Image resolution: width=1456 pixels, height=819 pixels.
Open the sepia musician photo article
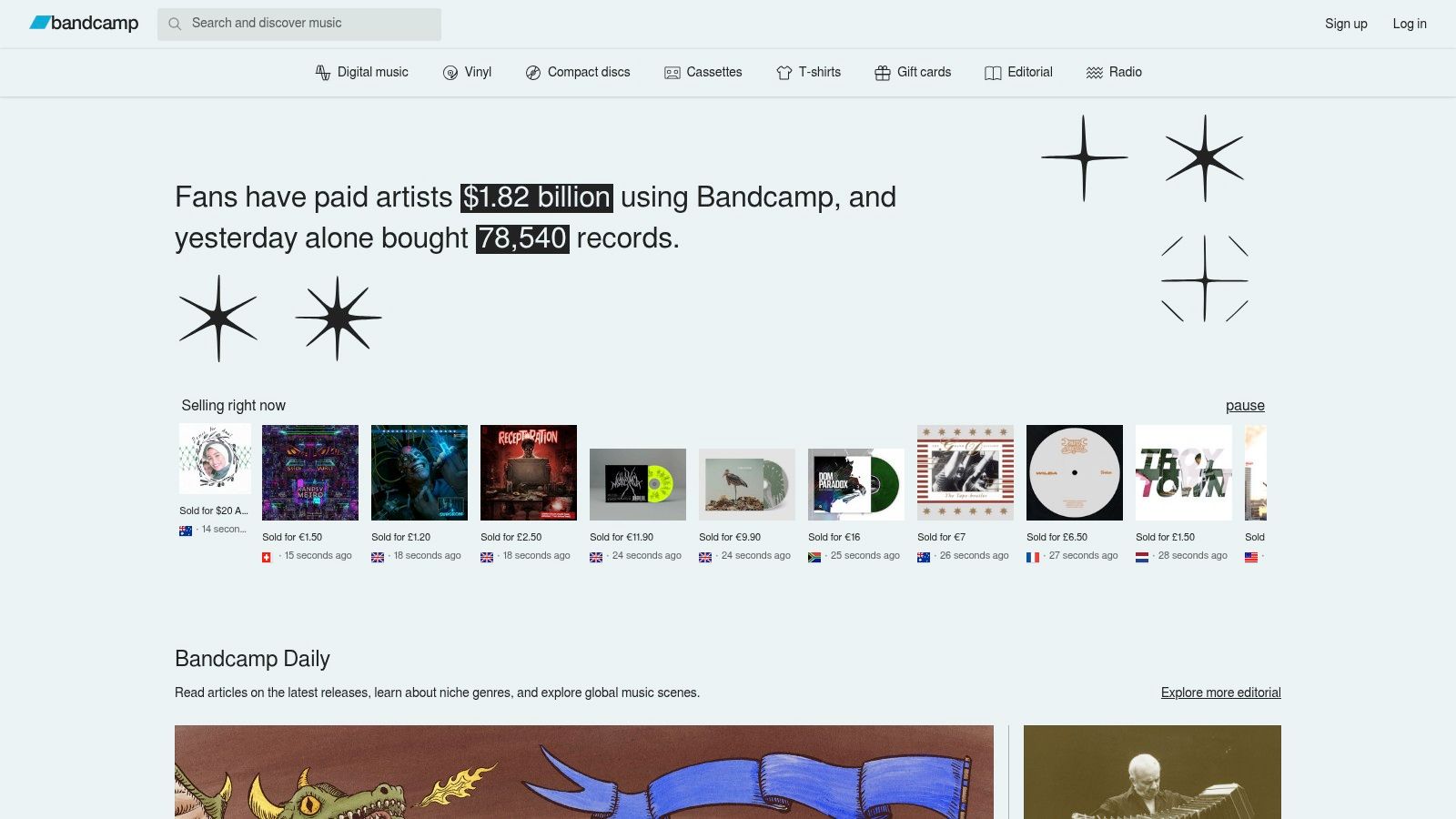(1152, 772)
